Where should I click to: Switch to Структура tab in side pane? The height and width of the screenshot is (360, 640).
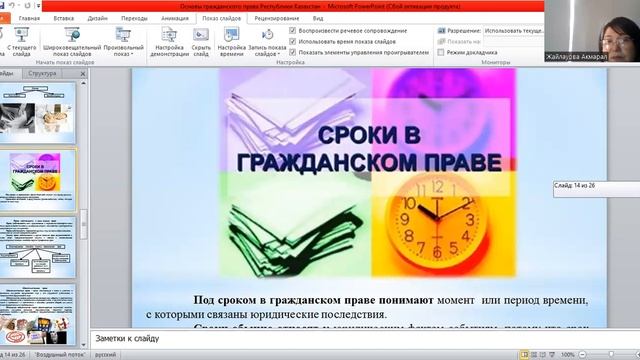coord(42,73)
